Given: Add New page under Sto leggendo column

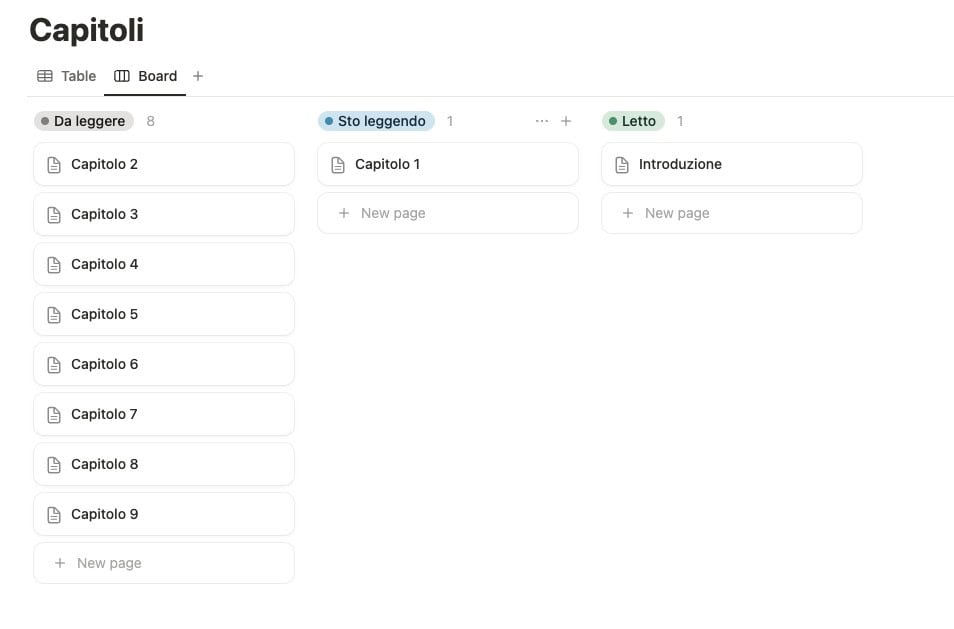Looking at the screenshot, I should click(x=448, y=213).
